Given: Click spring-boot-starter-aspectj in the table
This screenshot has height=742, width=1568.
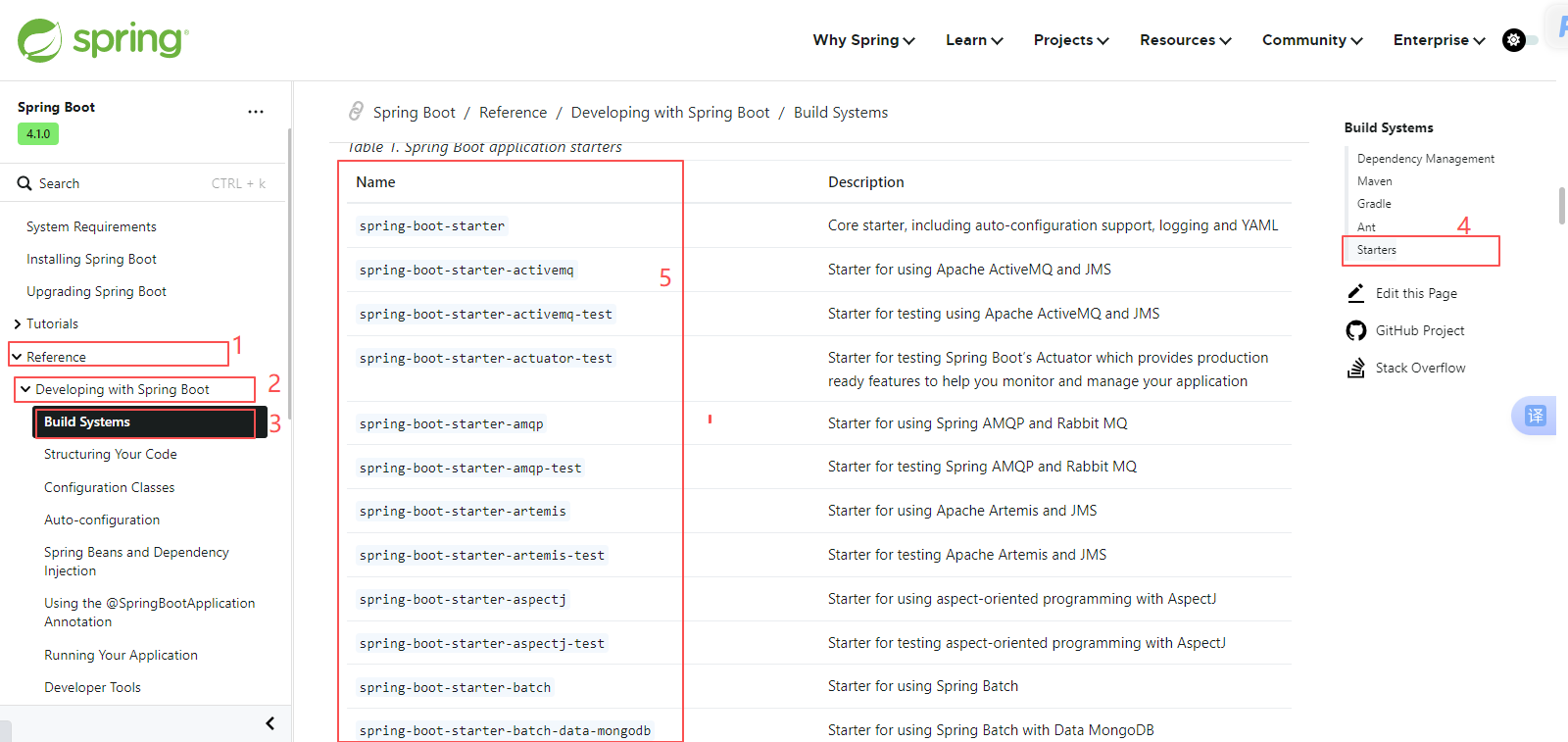Looking at the screenshot, I should click(x=463, y=599).
